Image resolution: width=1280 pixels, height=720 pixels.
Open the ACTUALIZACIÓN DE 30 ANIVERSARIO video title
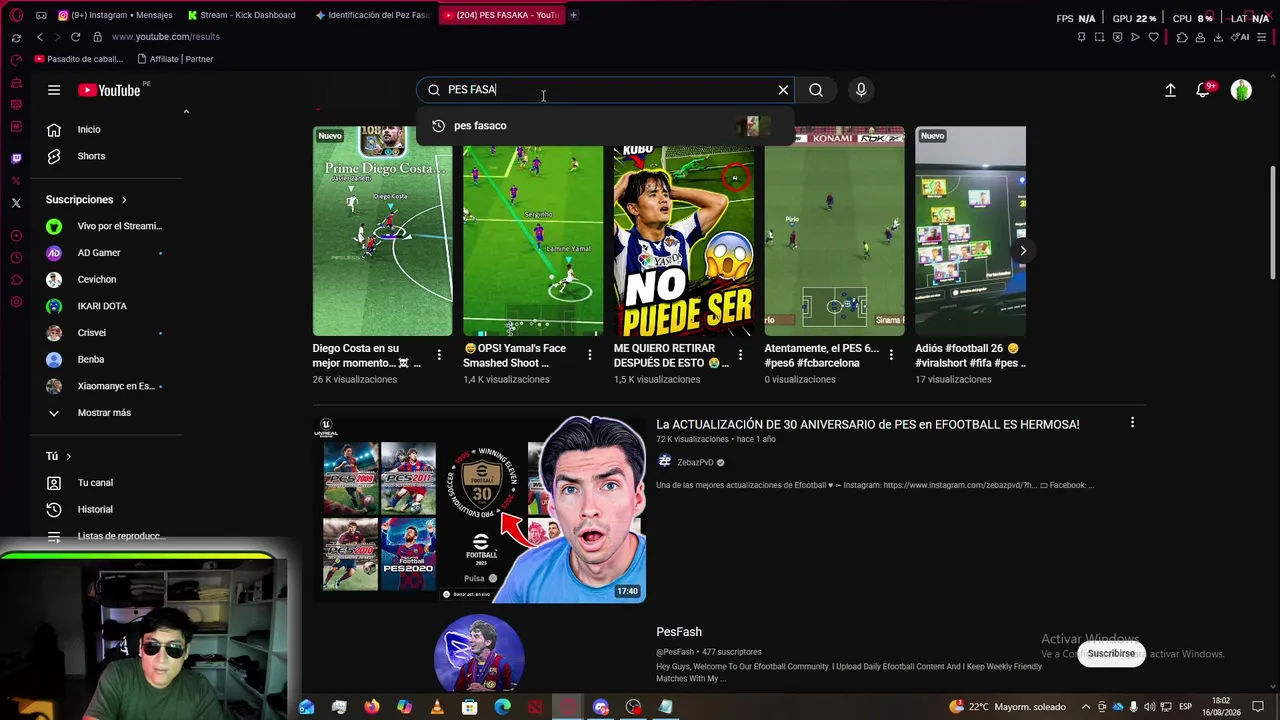(x=868, y=425)
